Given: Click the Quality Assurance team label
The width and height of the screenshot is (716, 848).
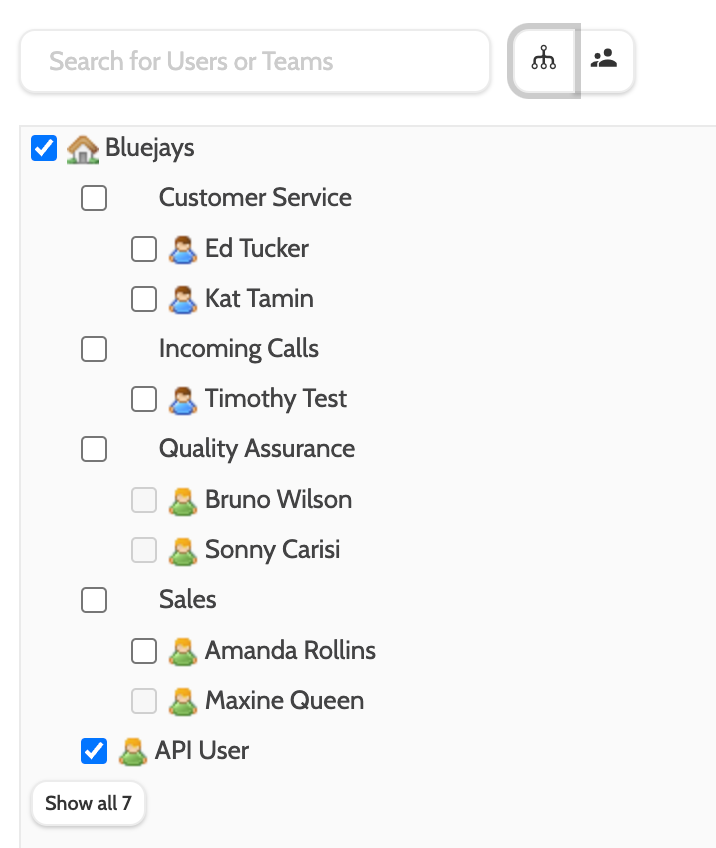Looking at the screenshot, I should point(256,449).
